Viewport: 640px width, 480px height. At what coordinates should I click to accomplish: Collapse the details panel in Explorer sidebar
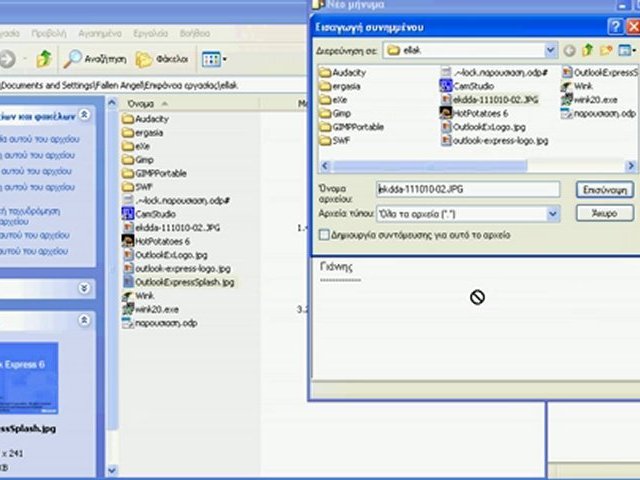(84, 320)
